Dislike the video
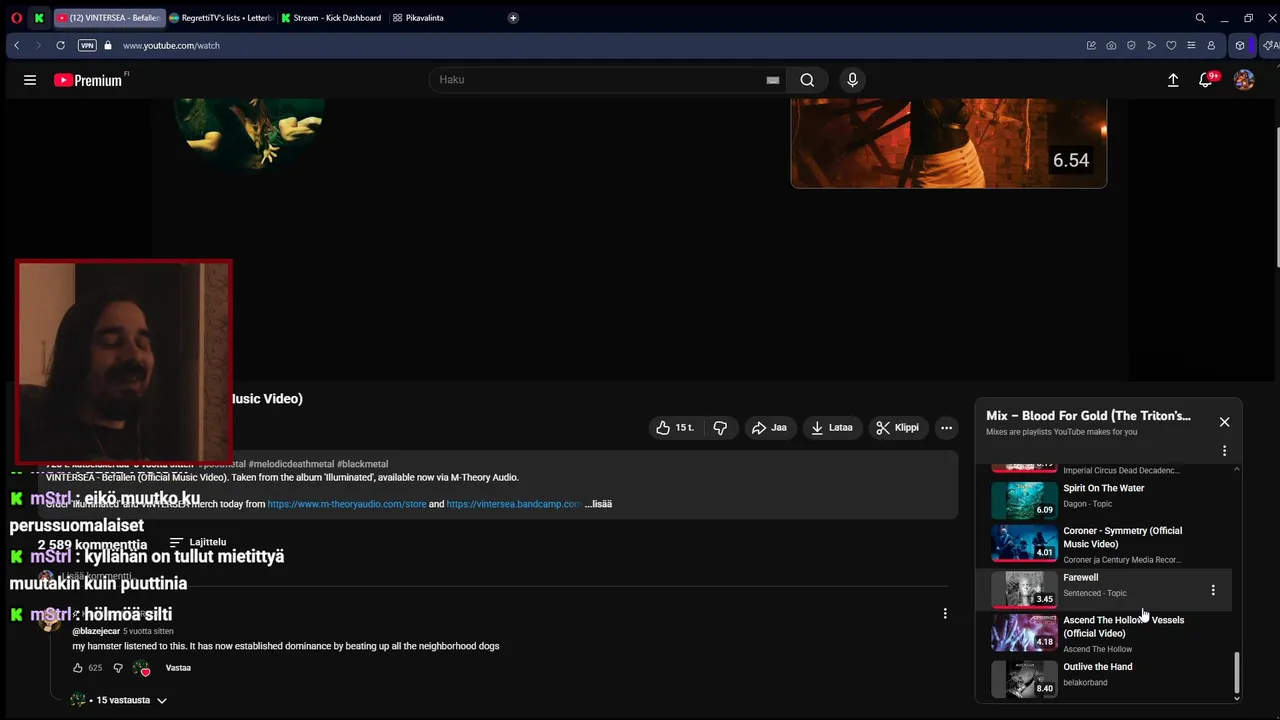The image size is (1280, 720). click(720, 427)
